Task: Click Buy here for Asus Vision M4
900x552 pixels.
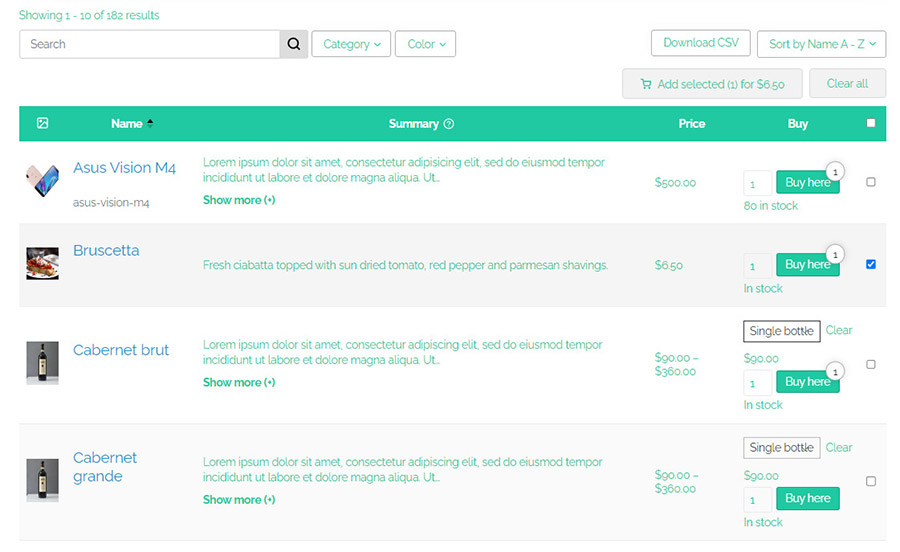Action: pyautogui.click(x=808, y=182)
